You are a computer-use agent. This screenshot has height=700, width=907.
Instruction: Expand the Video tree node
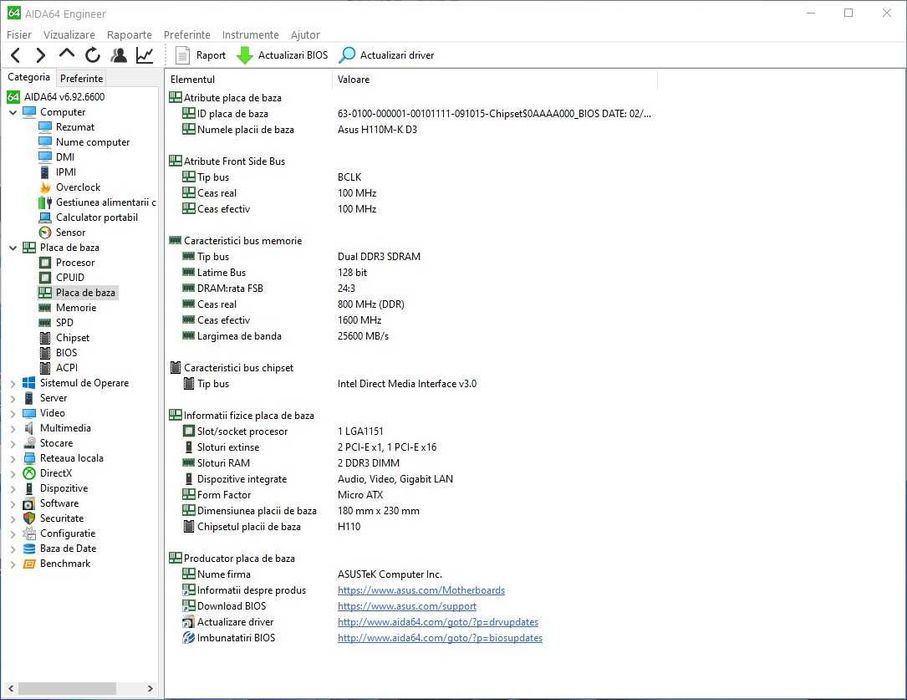[13, 413]
